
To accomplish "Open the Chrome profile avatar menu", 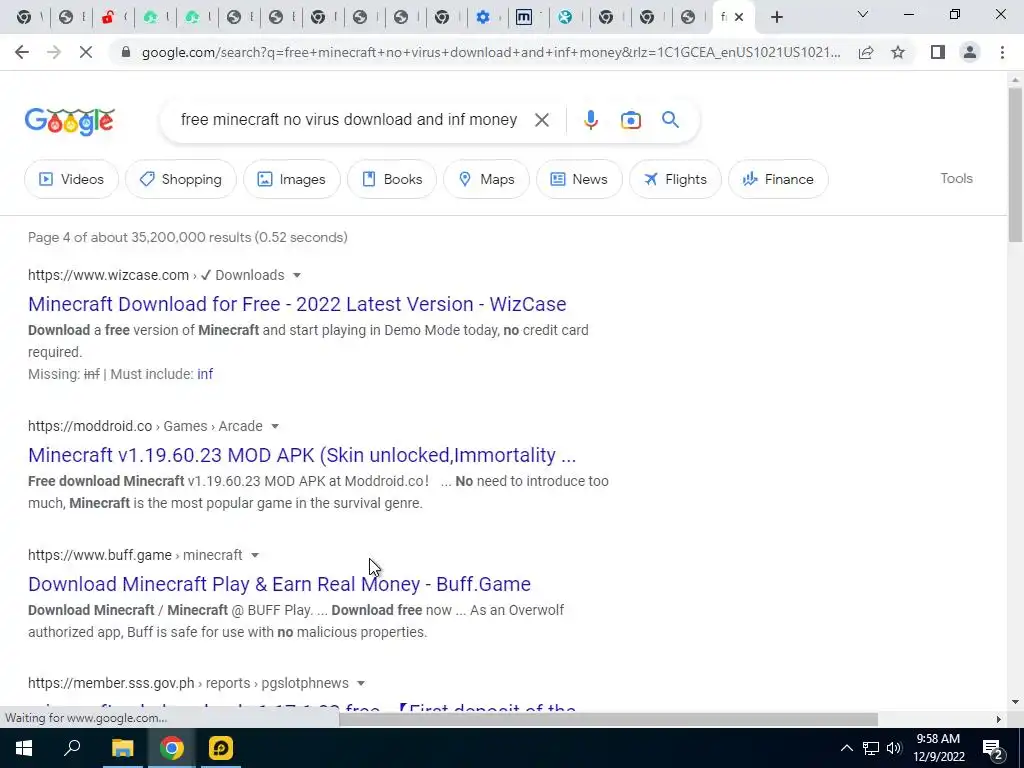I will [x=970, y=52].
